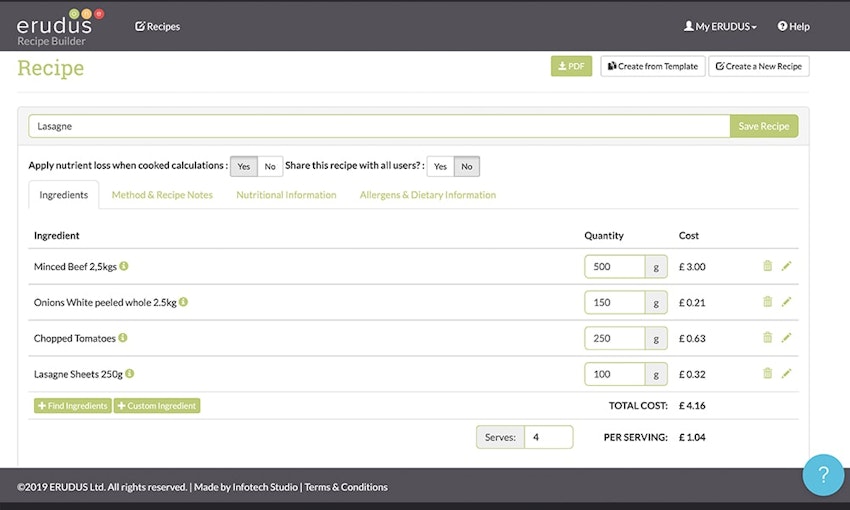Click the total cost value £ 4.16
The width and height of the screenshot is (850, 510).
point(692,405)
